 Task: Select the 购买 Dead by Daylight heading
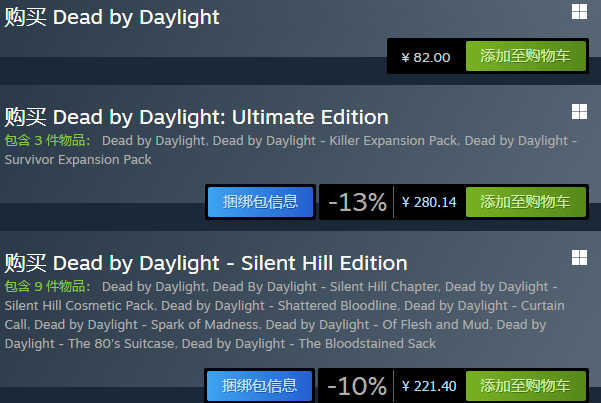[112, 17]
